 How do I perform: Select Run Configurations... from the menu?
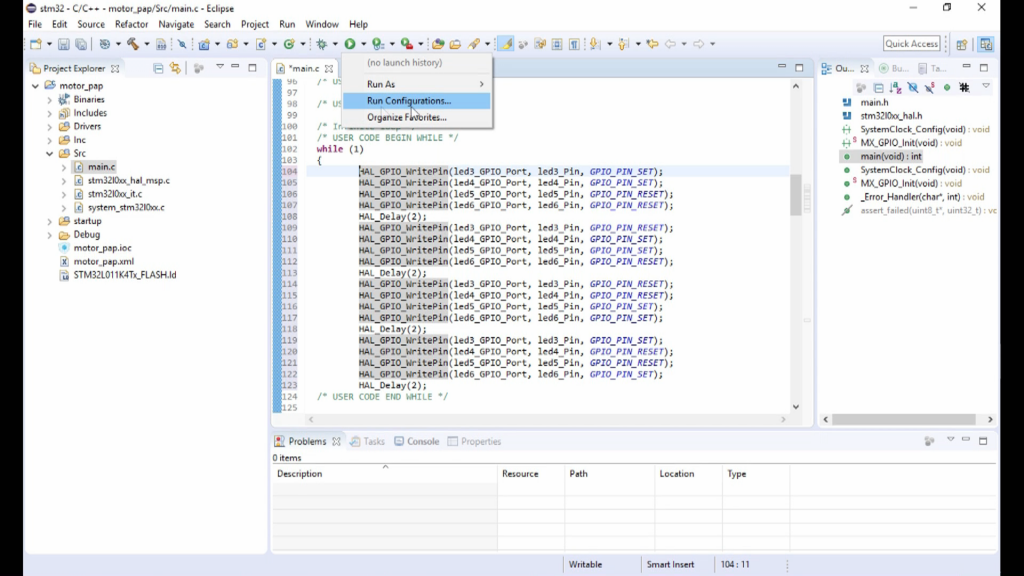tap(409, 101)
